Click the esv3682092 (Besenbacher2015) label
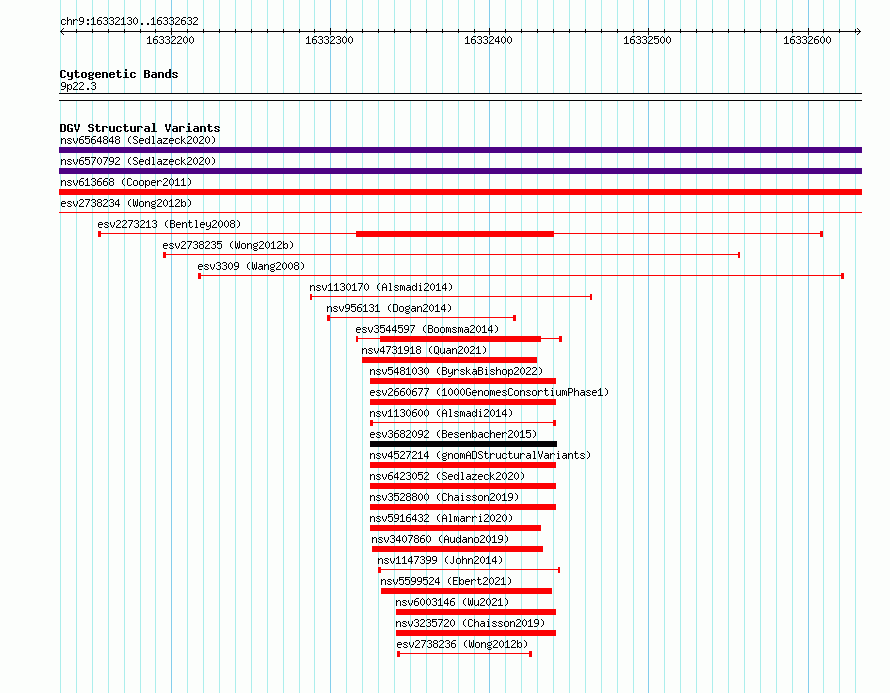This screenshot has height=693, width=890. point(453,434)
